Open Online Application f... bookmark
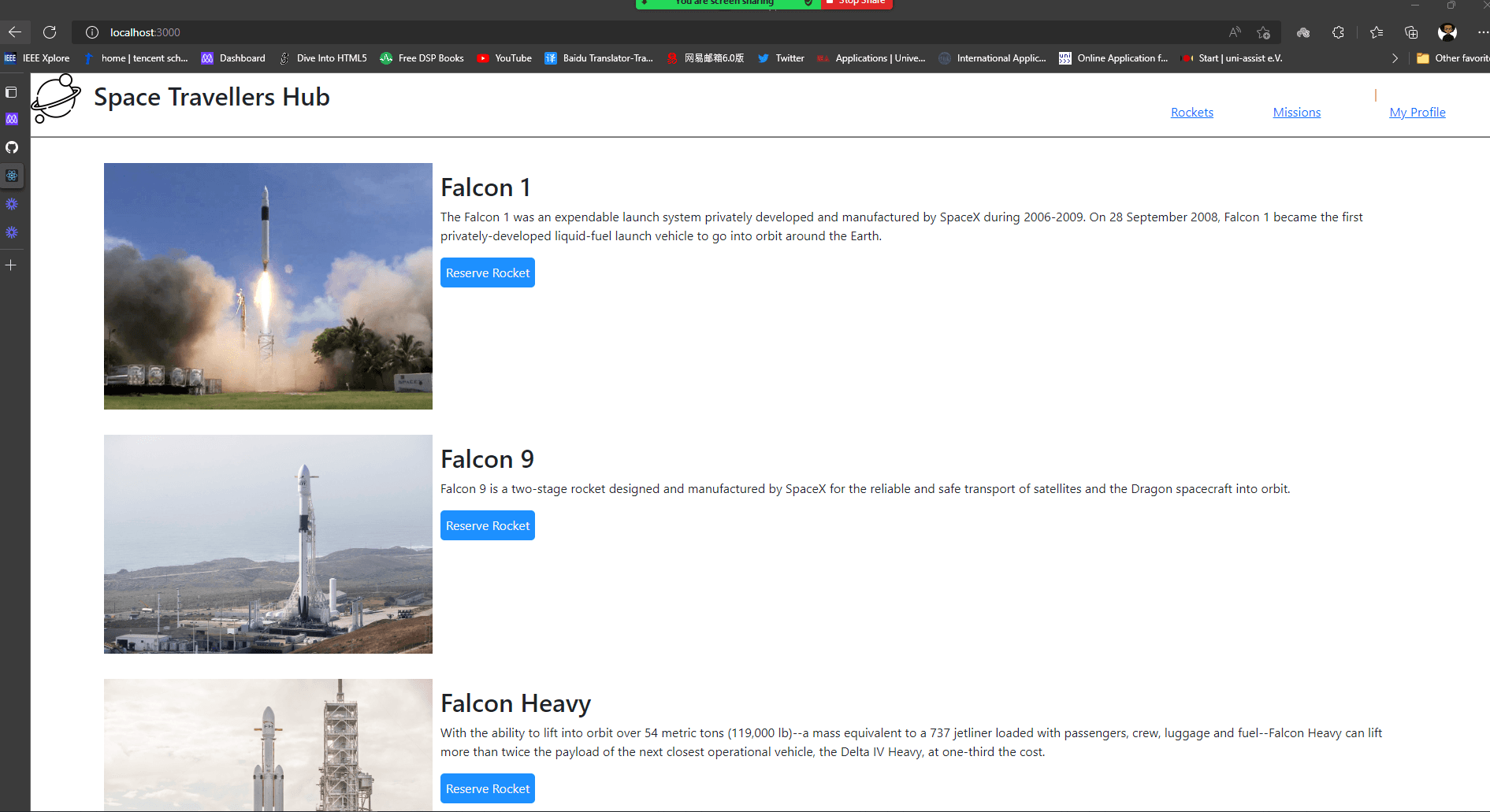The height and width of the screenshot is (812, 1490). (1113, 58)
